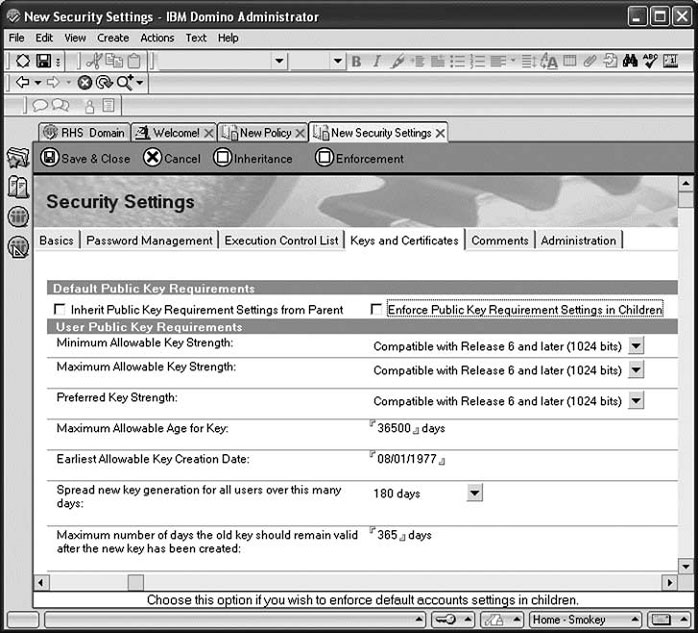Click the person icon in chat toolbar
698x633 pixels.
click(89, 106)
